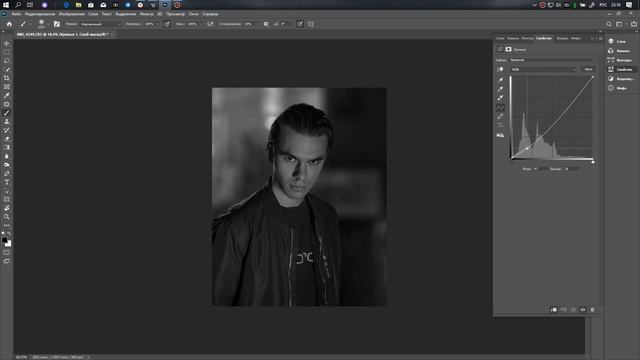Reset adjustment to defaults button
Viewport: 640px width, 360px height.
(573, 310)
